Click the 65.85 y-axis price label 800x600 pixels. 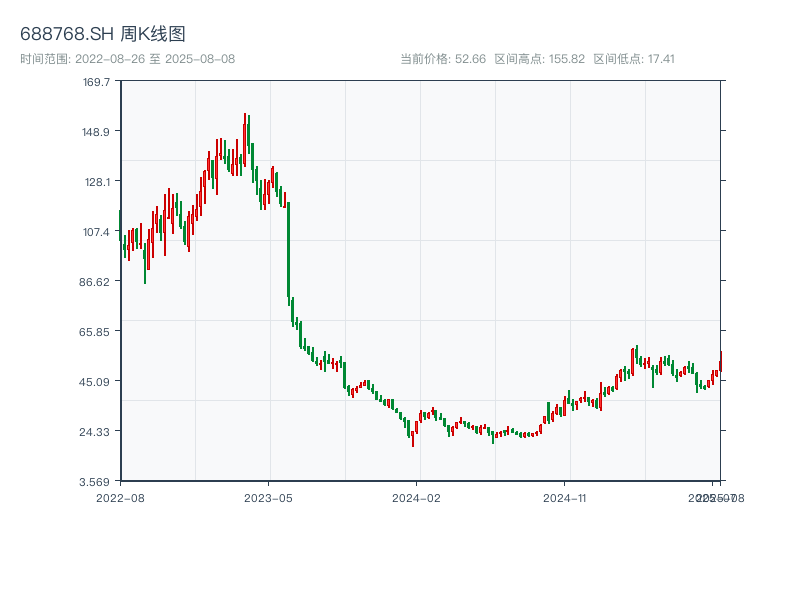[97, 331]
